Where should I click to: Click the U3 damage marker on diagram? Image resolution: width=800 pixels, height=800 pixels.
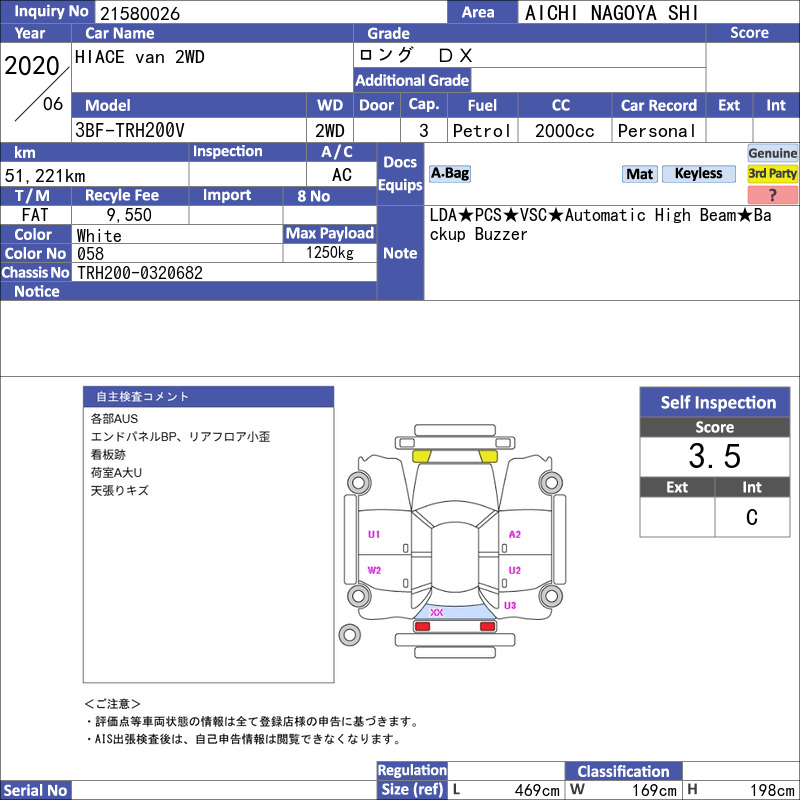point(510,605)
